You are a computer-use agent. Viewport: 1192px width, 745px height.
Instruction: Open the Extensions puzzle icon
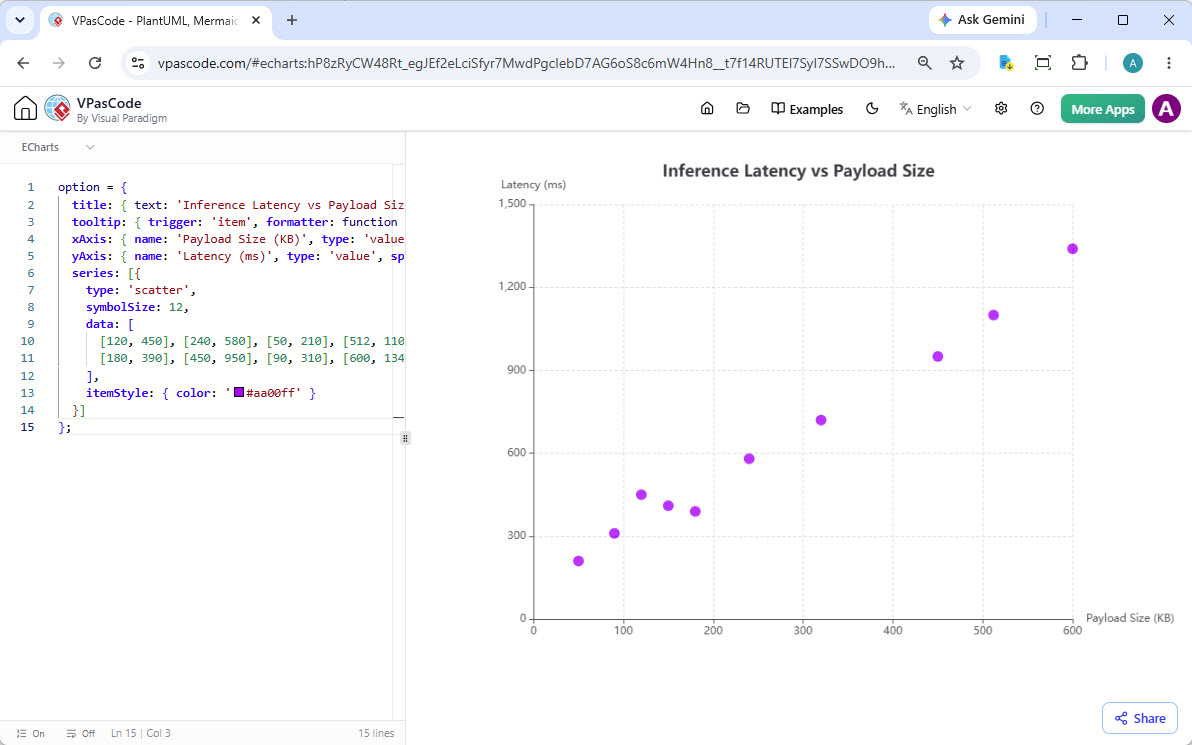(1079, 63)
